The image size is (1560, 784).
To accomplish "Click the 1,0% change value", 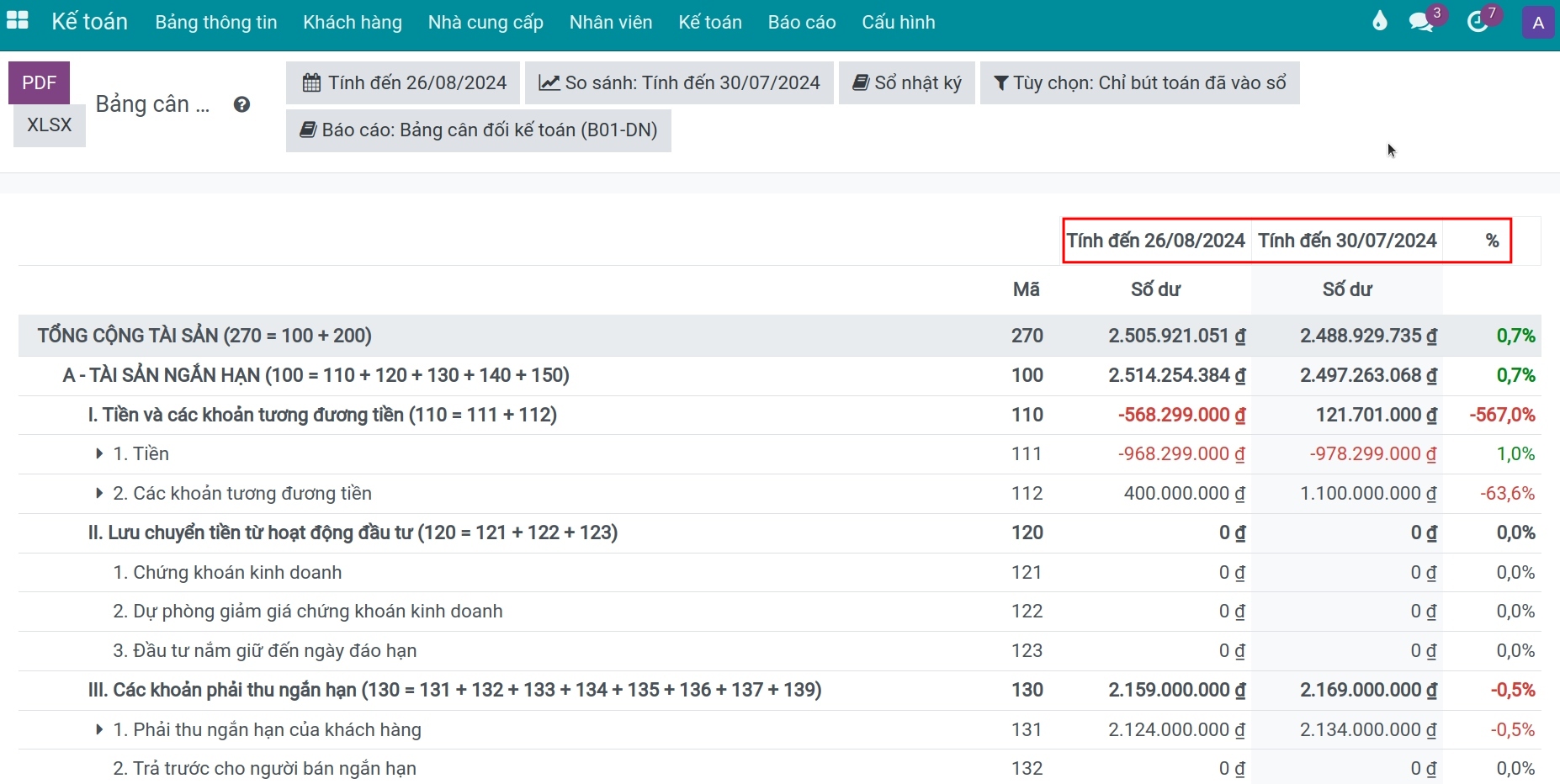I will point(1515,454).
